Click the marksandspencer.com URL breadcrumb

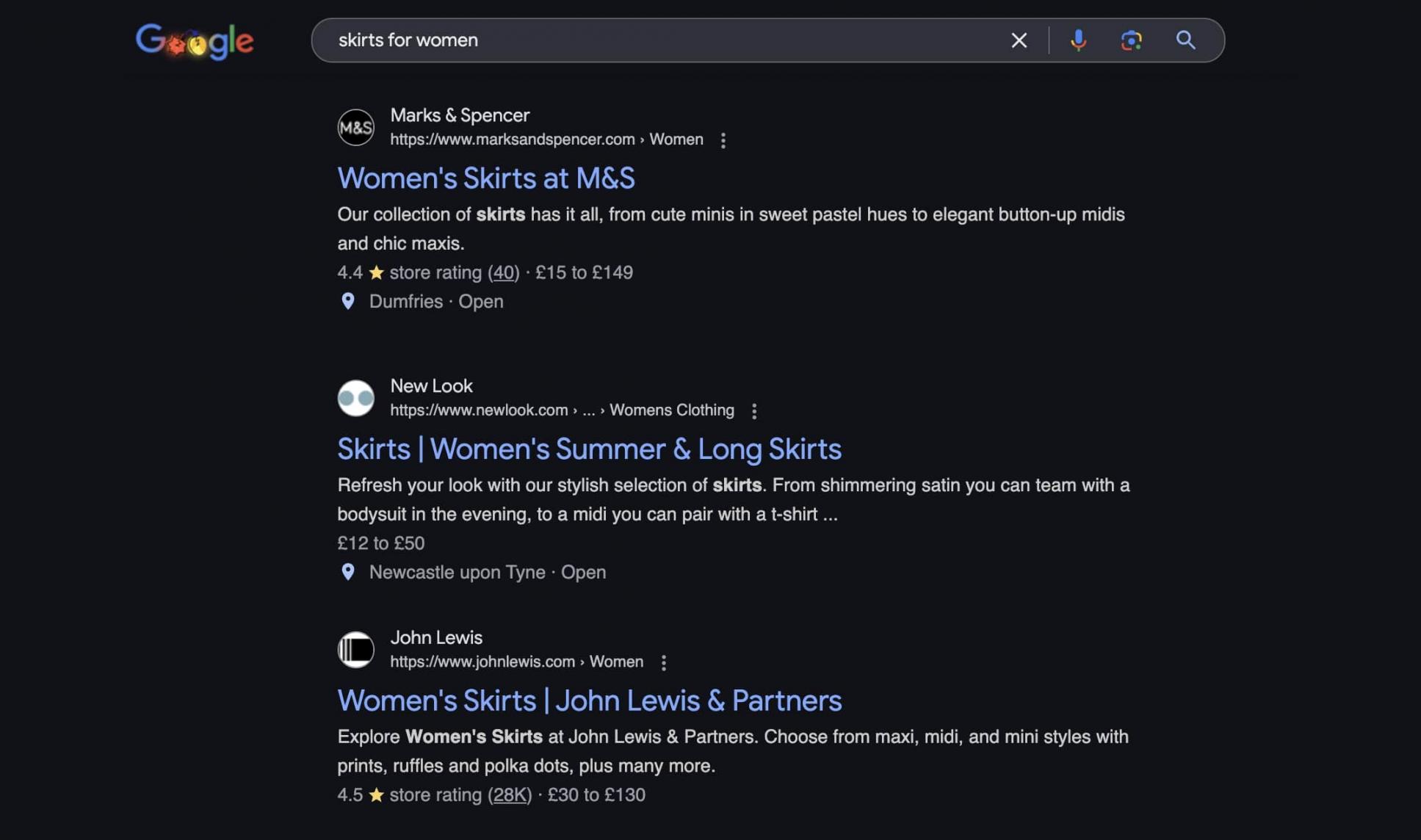point(546,140)
